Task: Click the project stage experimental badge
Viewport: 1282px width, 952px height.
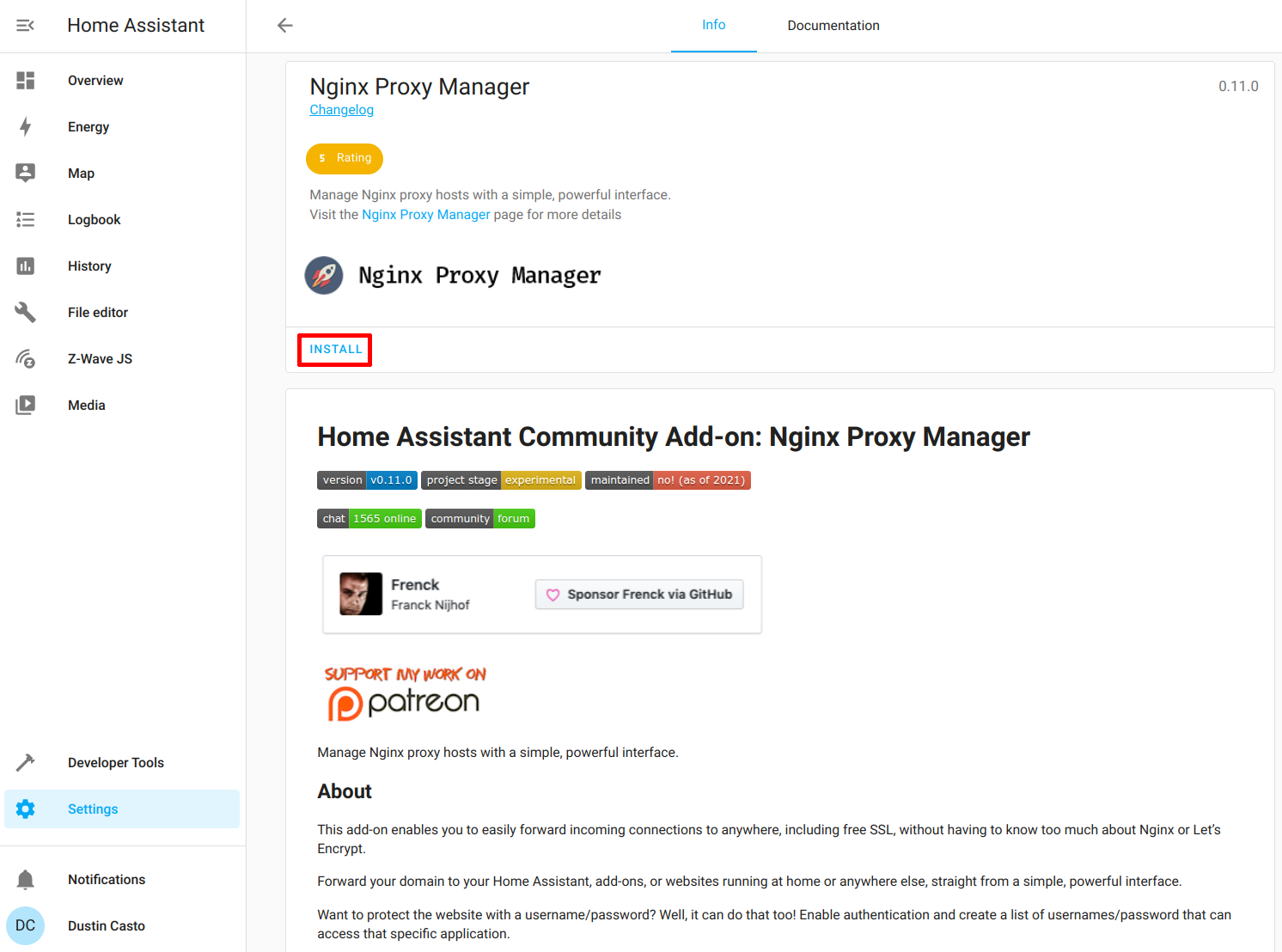Action: point(501,480)
